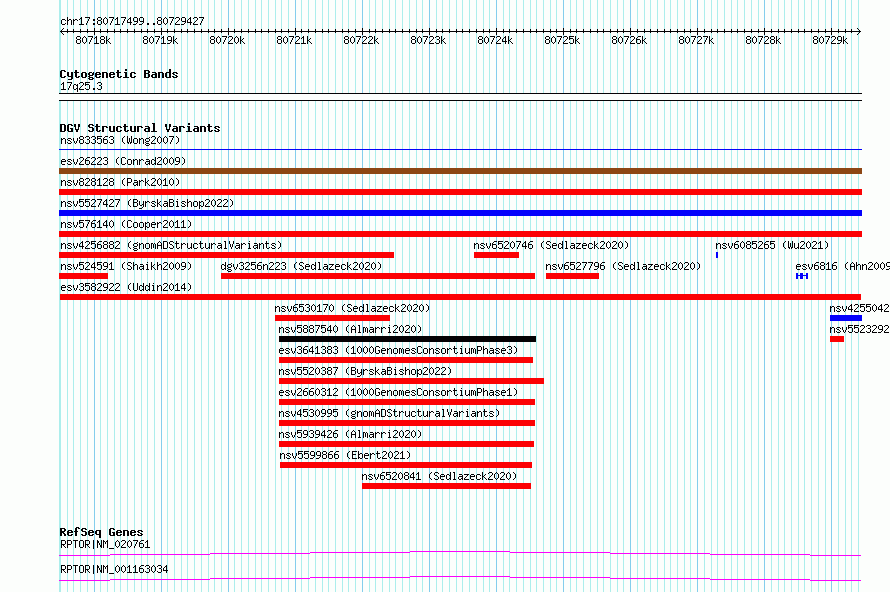Screen dimensions: 890x592
Task: Select the red bar under nsv6530170
Action: 332,318
